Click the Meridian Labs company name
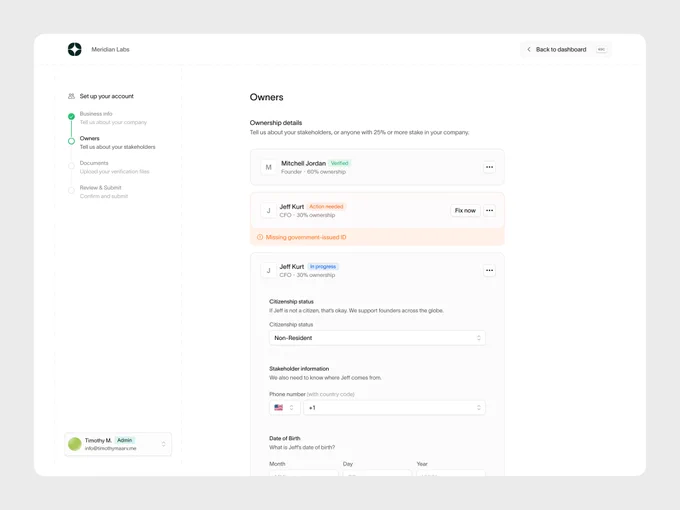 [x=110, y=49]
